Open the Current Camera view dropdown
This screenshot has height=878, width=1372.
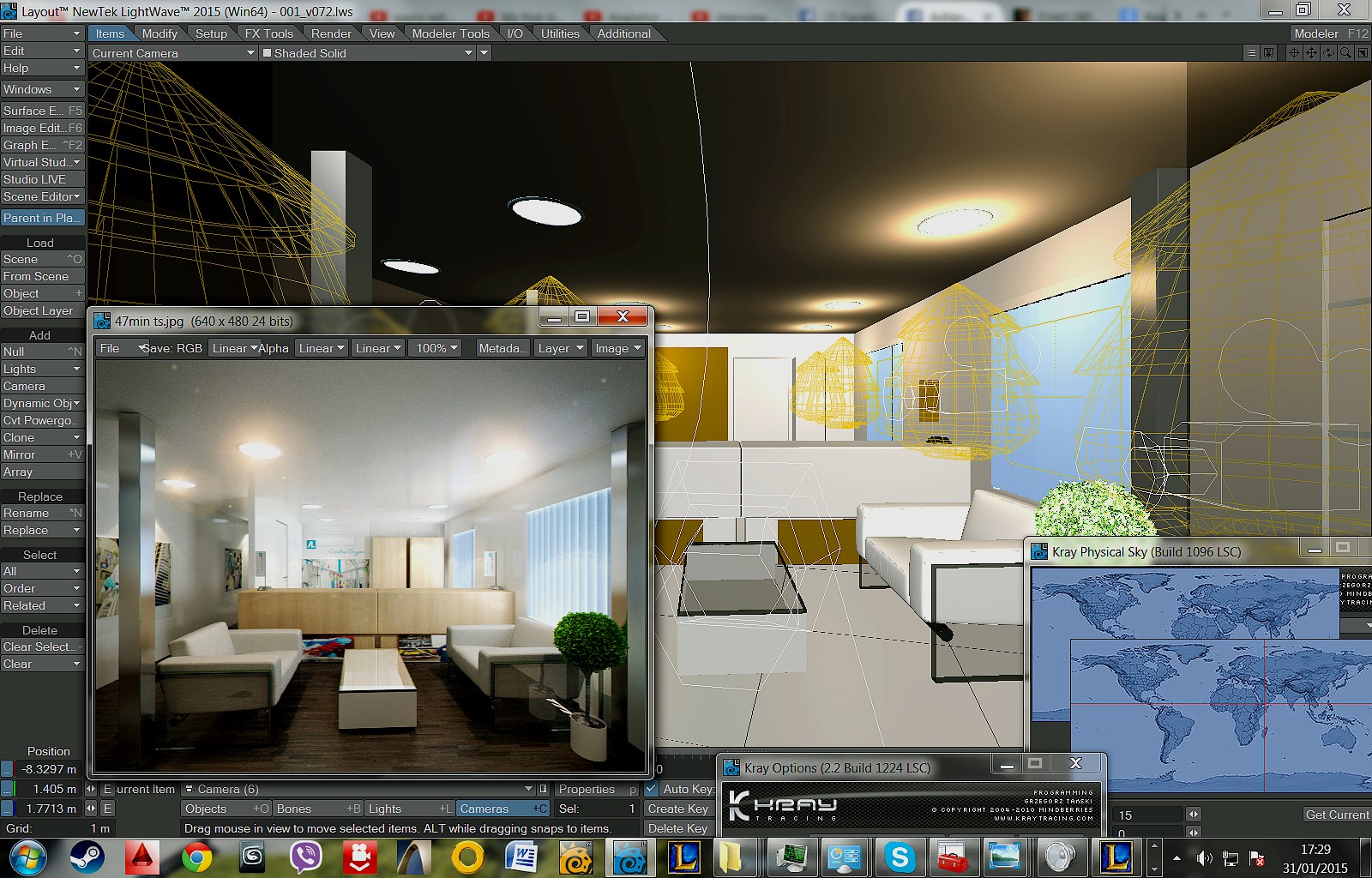[173, 53]
